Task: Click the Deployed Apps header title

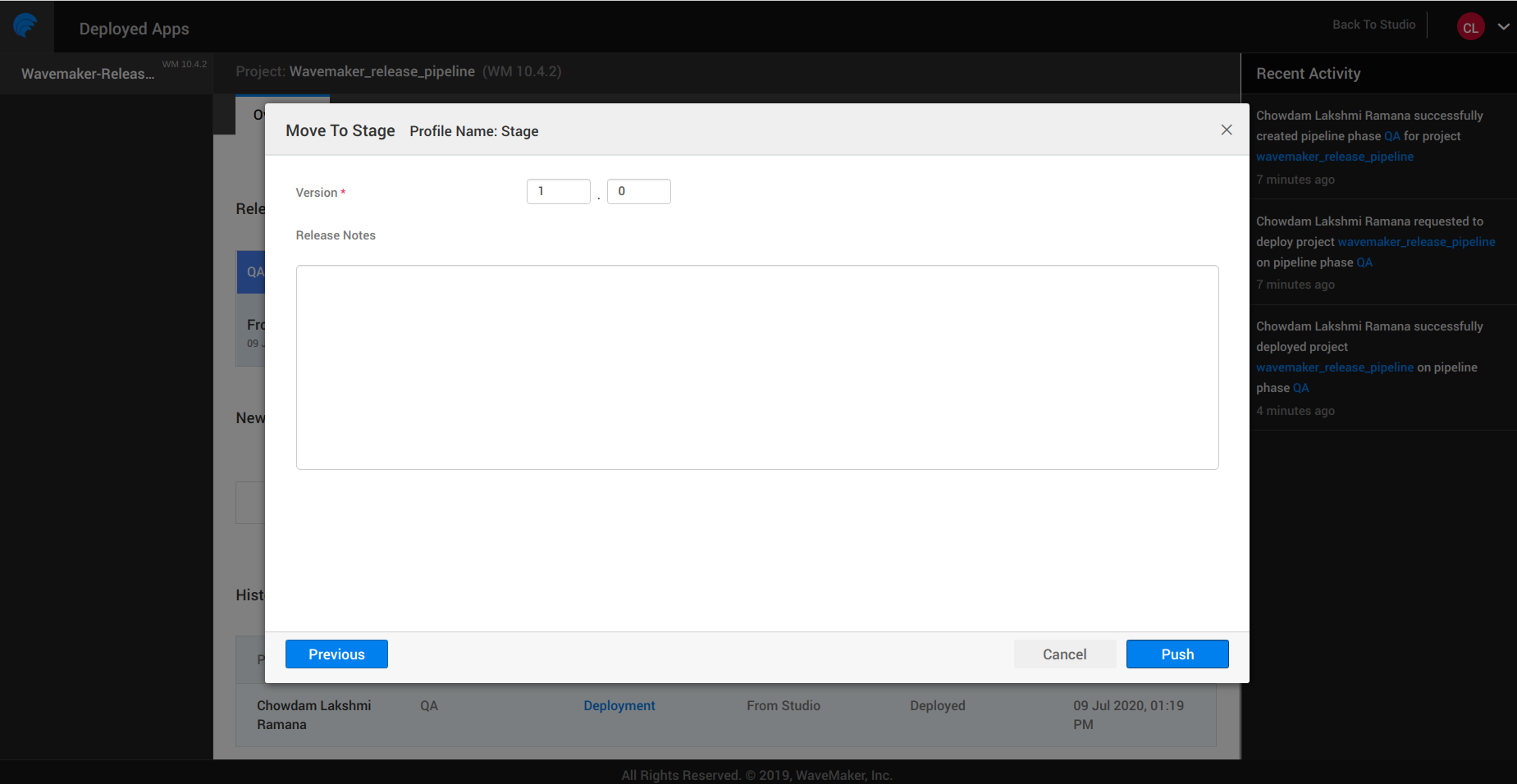Action: (134, 27)
